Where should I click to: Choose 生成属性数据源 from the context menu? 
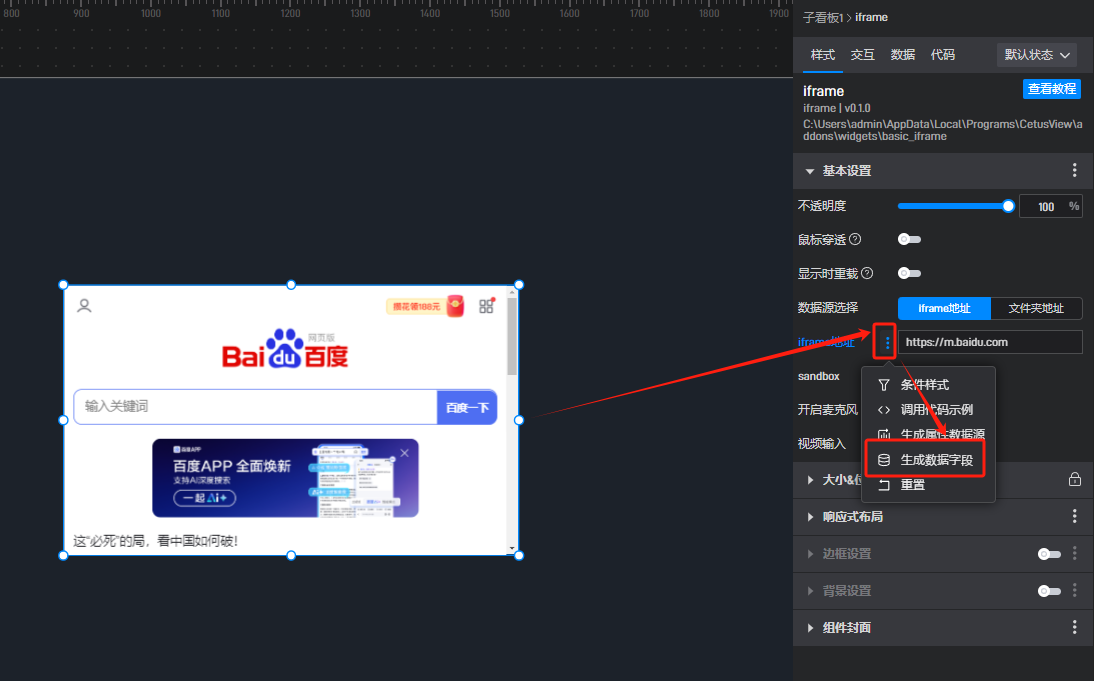(x=928, y=434)
